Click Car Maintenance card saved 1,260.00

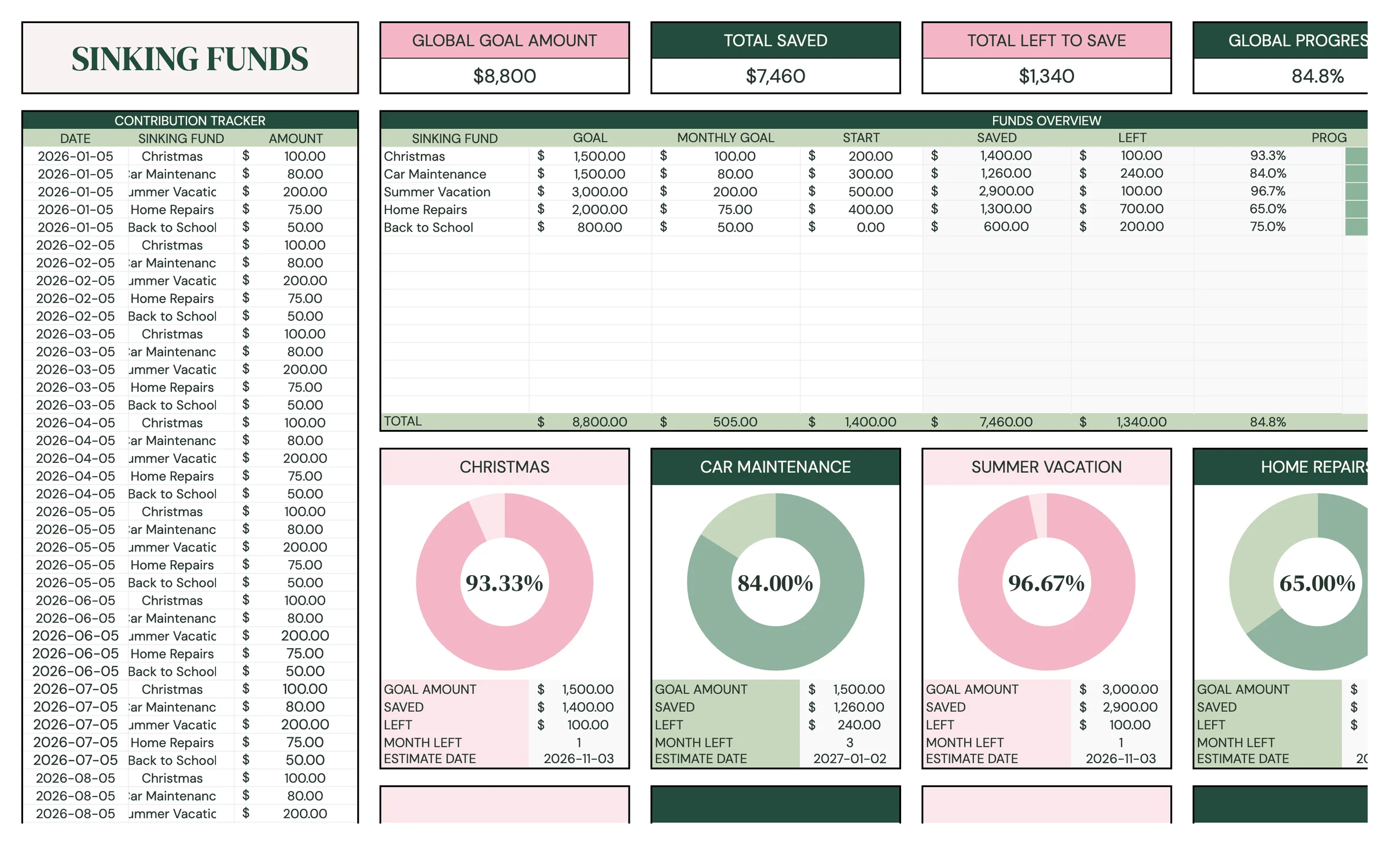(858, 707)
